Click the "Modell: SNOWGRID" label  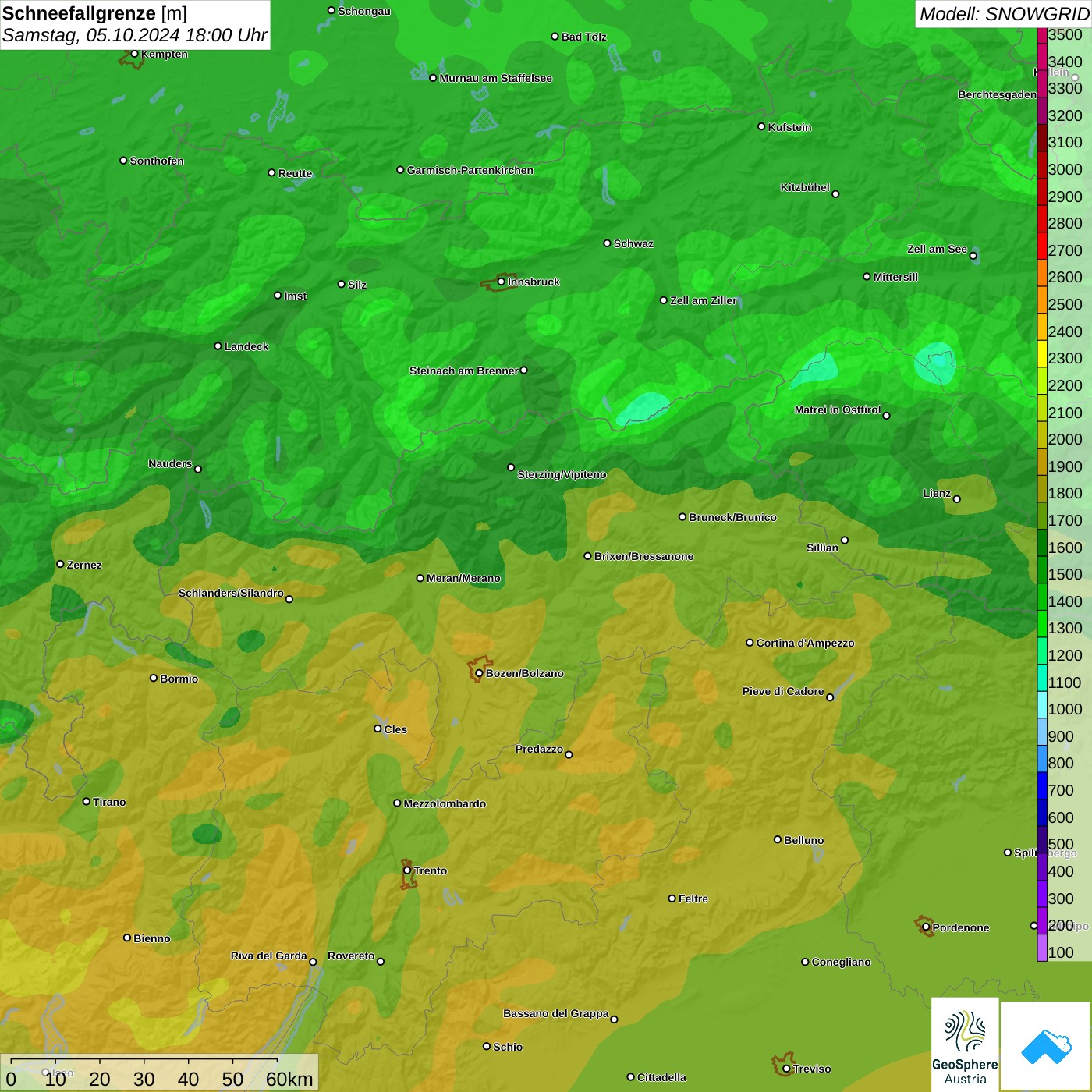[1004, 14]
